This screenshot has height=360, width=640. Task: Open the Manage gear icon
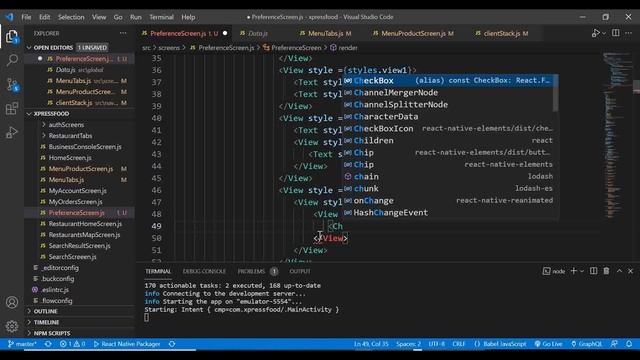pos(12,326)
